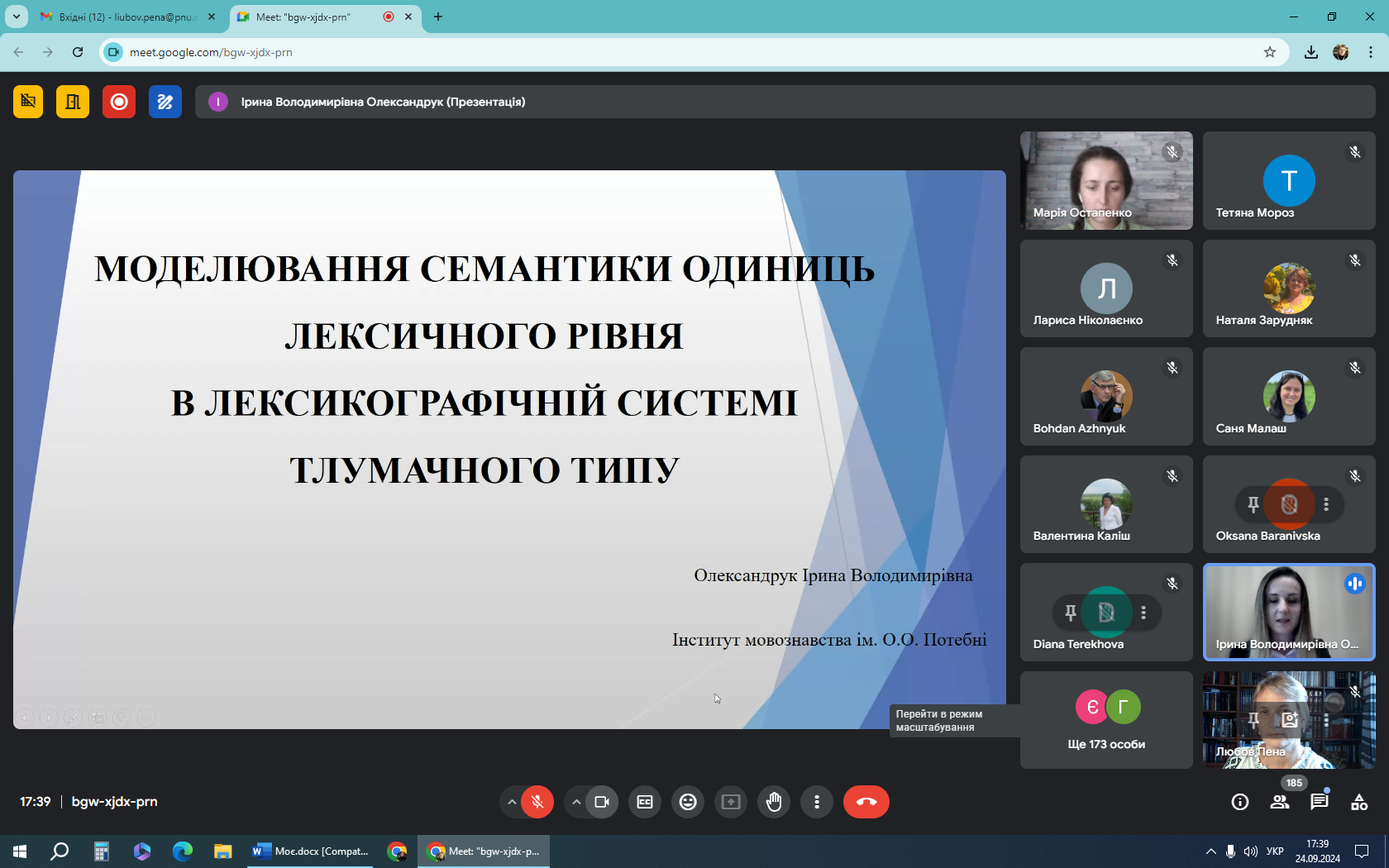The width and height of the screenshot is (1389, 868).
Task: Open the blue pen annotation extension
Action: tap(165, 102)
